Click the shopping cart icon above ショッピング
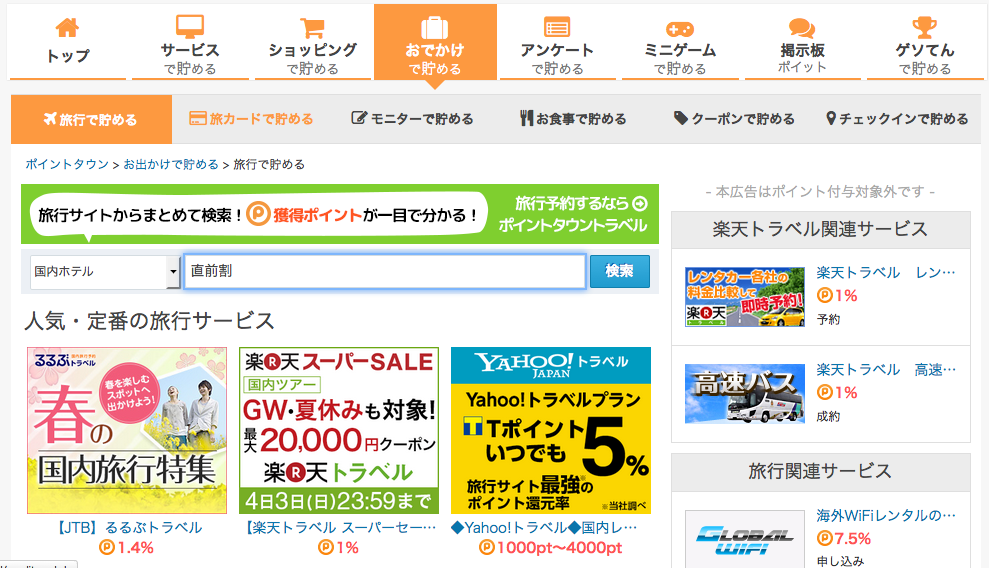 coord(313,27)
